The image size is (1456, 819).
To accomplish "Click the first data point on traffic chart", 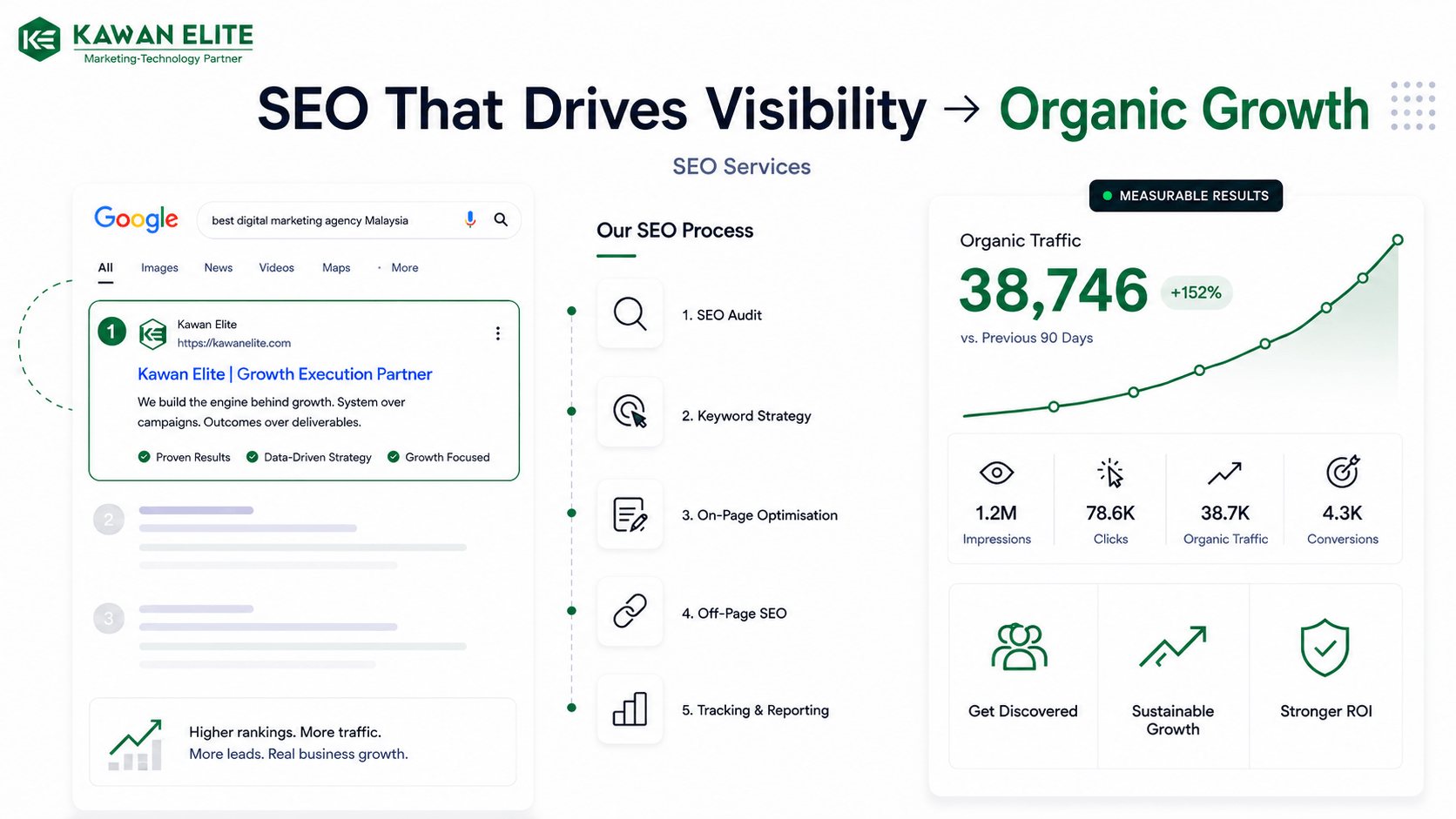I will click(1054, 406).
